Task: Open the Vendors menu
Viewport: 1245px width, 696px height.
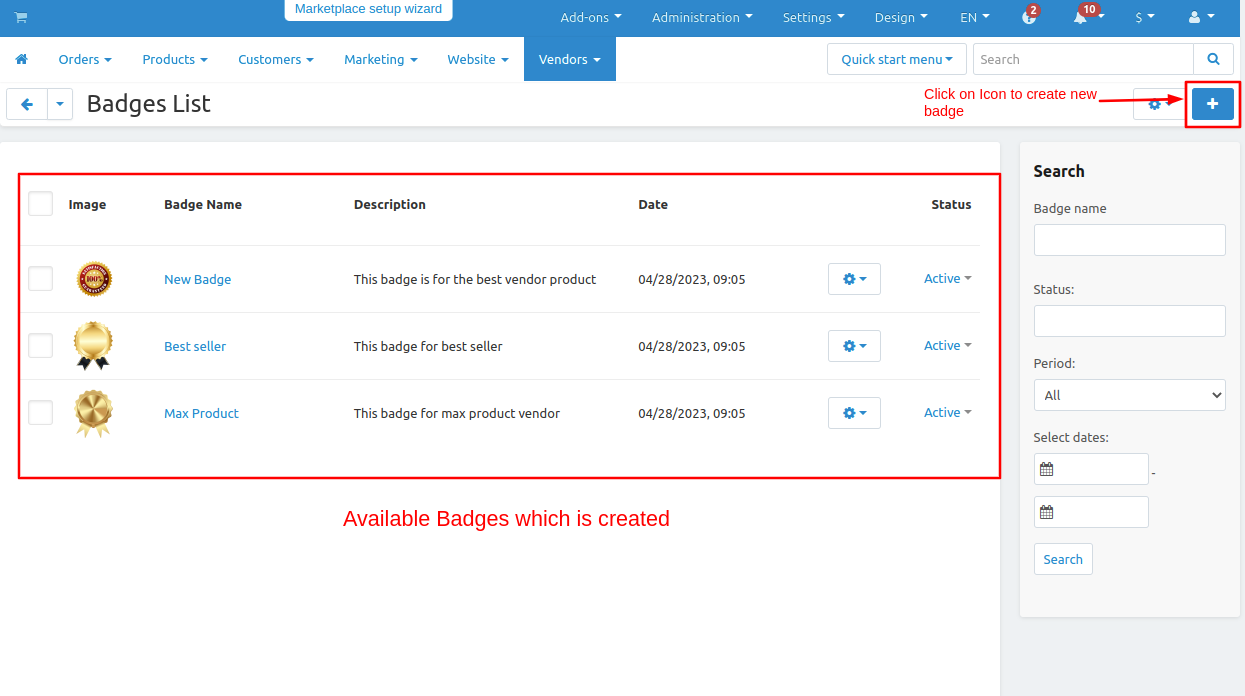Action: pyautogui.click(x=569, y=59)
